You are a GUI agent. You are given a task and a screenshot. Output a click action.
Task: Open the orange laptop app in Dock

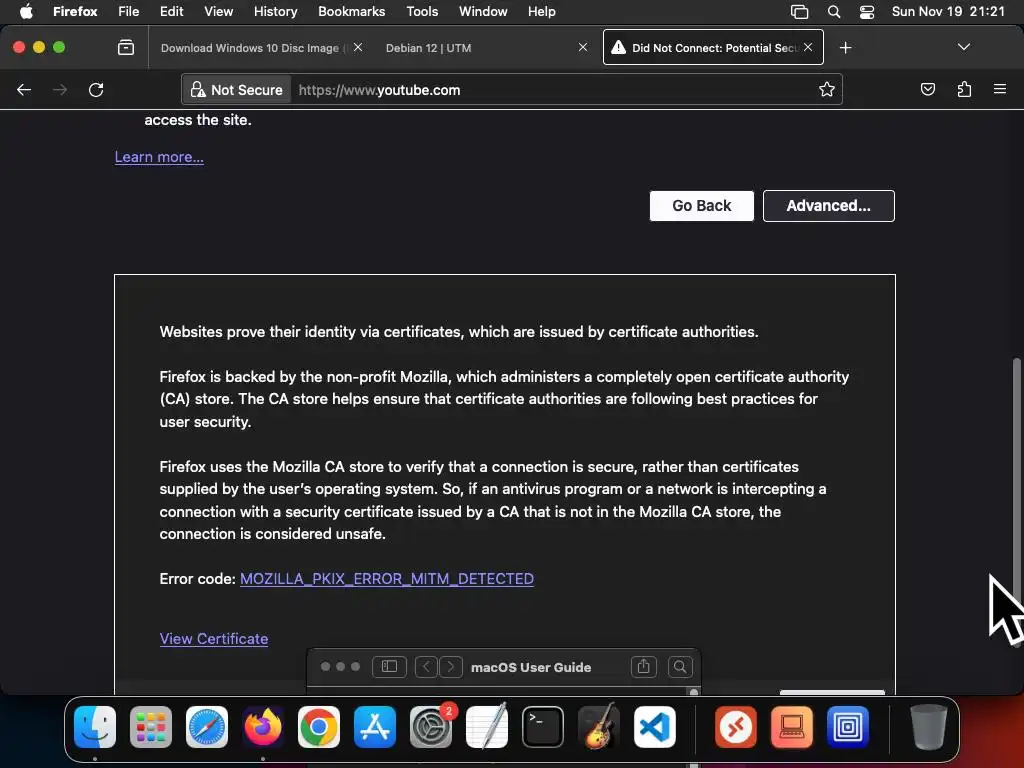792,727
